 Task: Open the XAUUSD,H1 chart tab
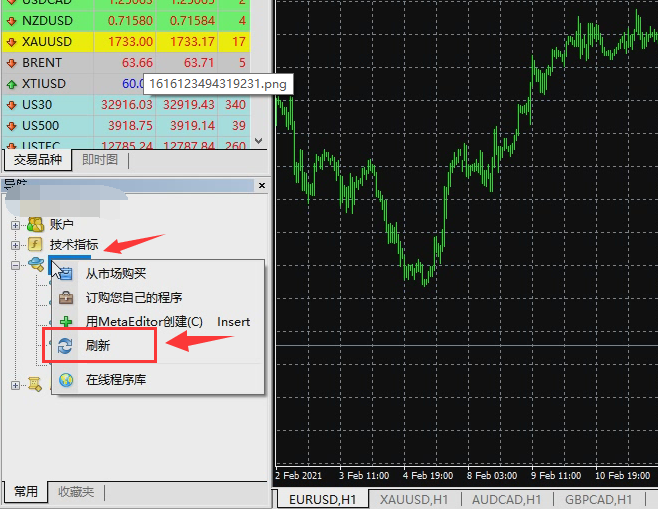(x=413, y=499)
